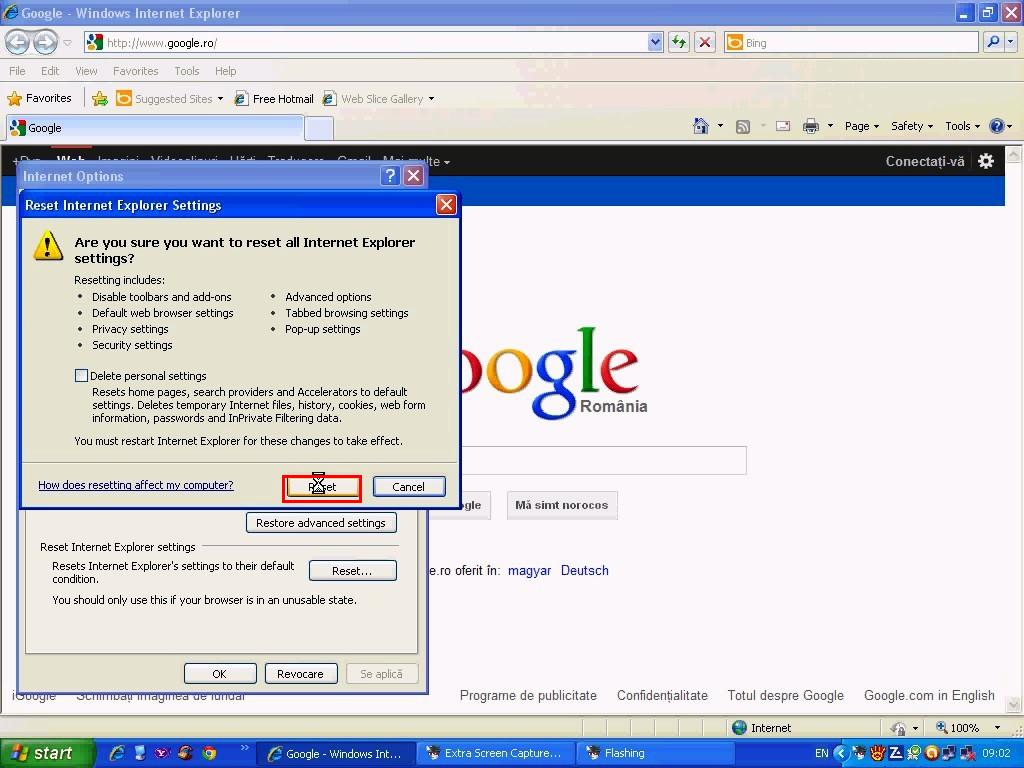
Task: Click the Google search input field
Action: coord(604,460)
